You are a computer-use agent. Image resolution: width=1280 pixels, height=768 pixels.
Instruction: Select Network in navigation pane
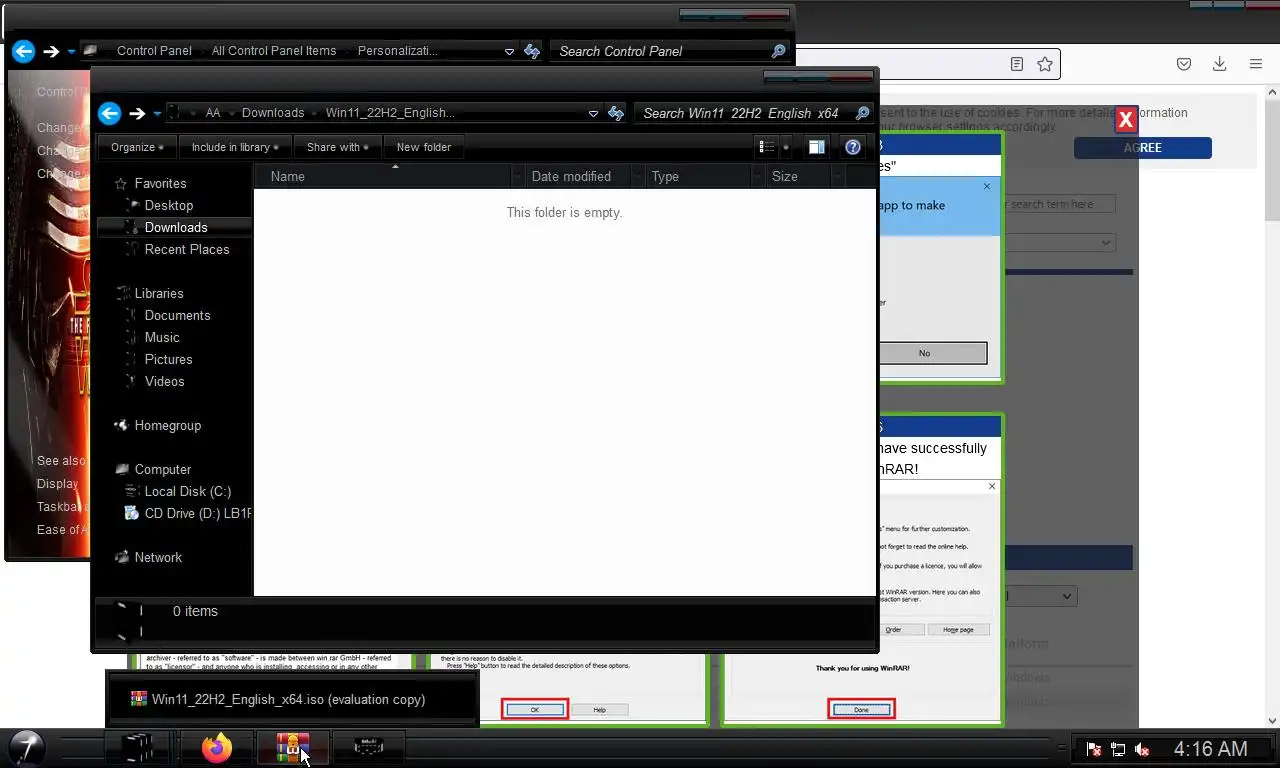(158, 557)
